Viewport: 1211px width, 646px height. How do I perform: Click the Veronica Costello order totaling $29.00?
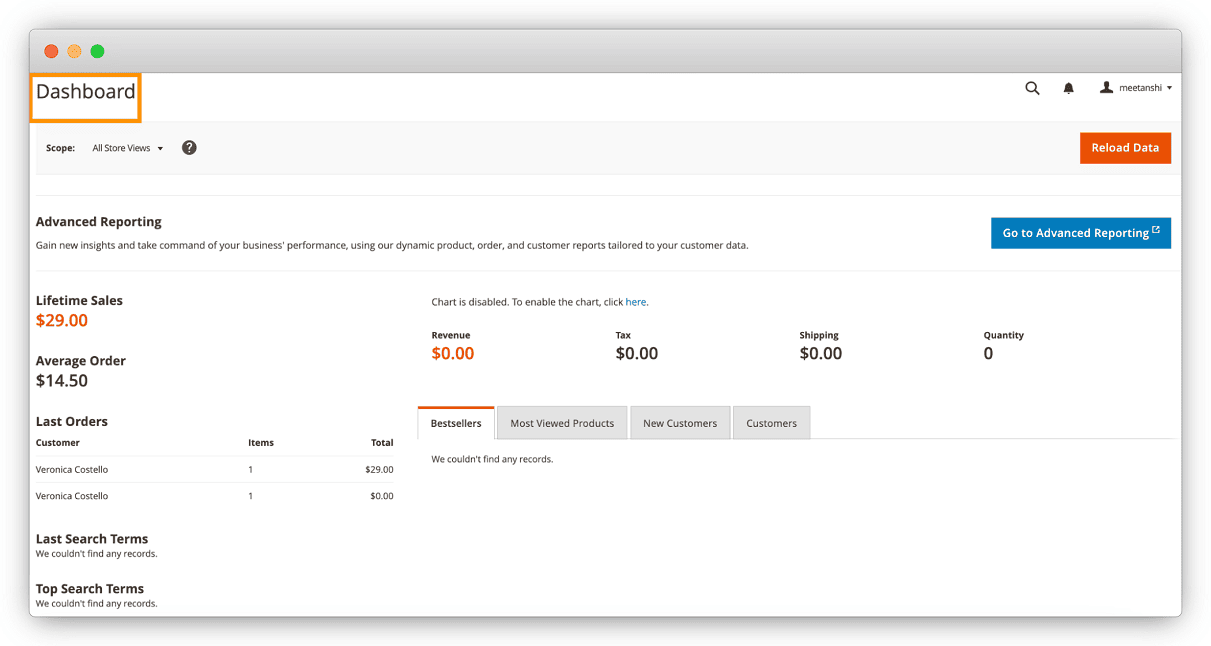(215, 469)
